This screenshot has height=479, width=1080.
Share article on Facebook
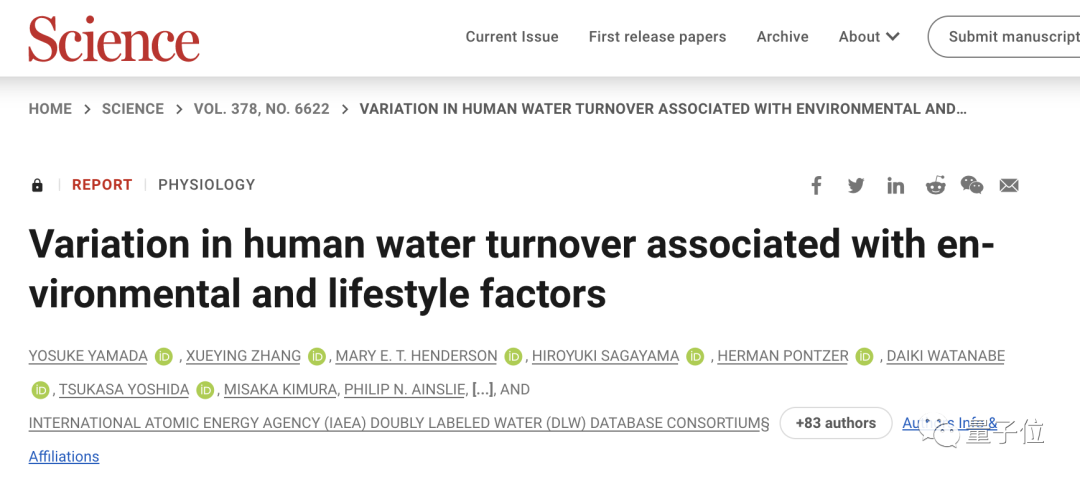coord(816,185)
